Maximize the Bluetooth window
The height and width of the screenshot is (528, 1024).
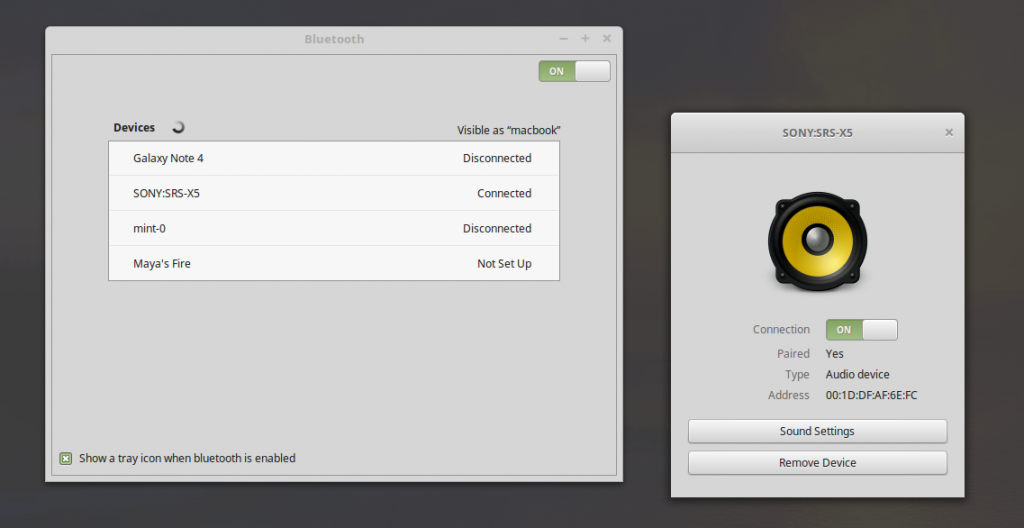click(585, 39)
